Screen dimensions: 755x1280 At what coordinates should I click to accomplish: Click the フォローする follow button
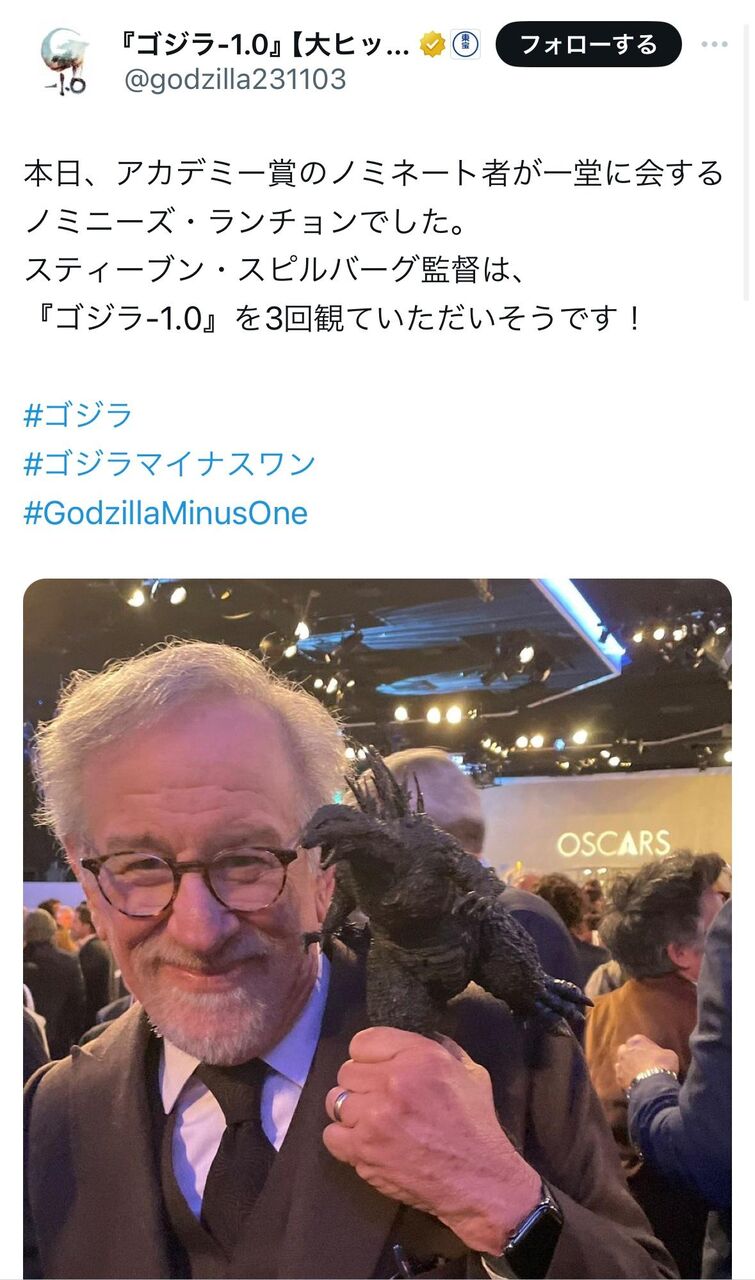pos(589,45)
